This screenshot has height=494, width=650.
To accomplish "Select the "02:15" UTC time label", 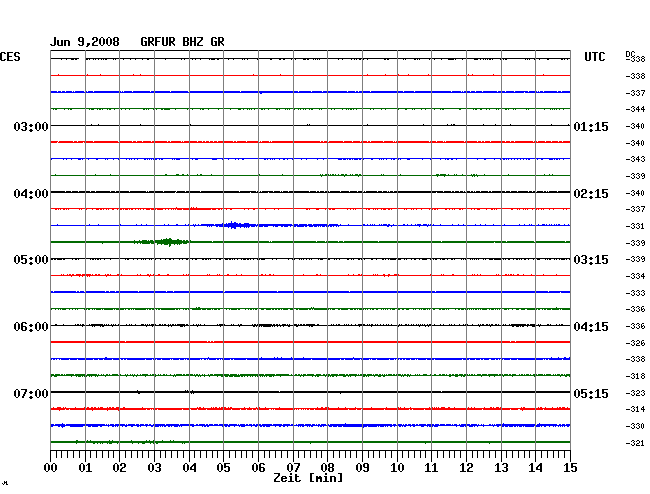I will 591,194.
